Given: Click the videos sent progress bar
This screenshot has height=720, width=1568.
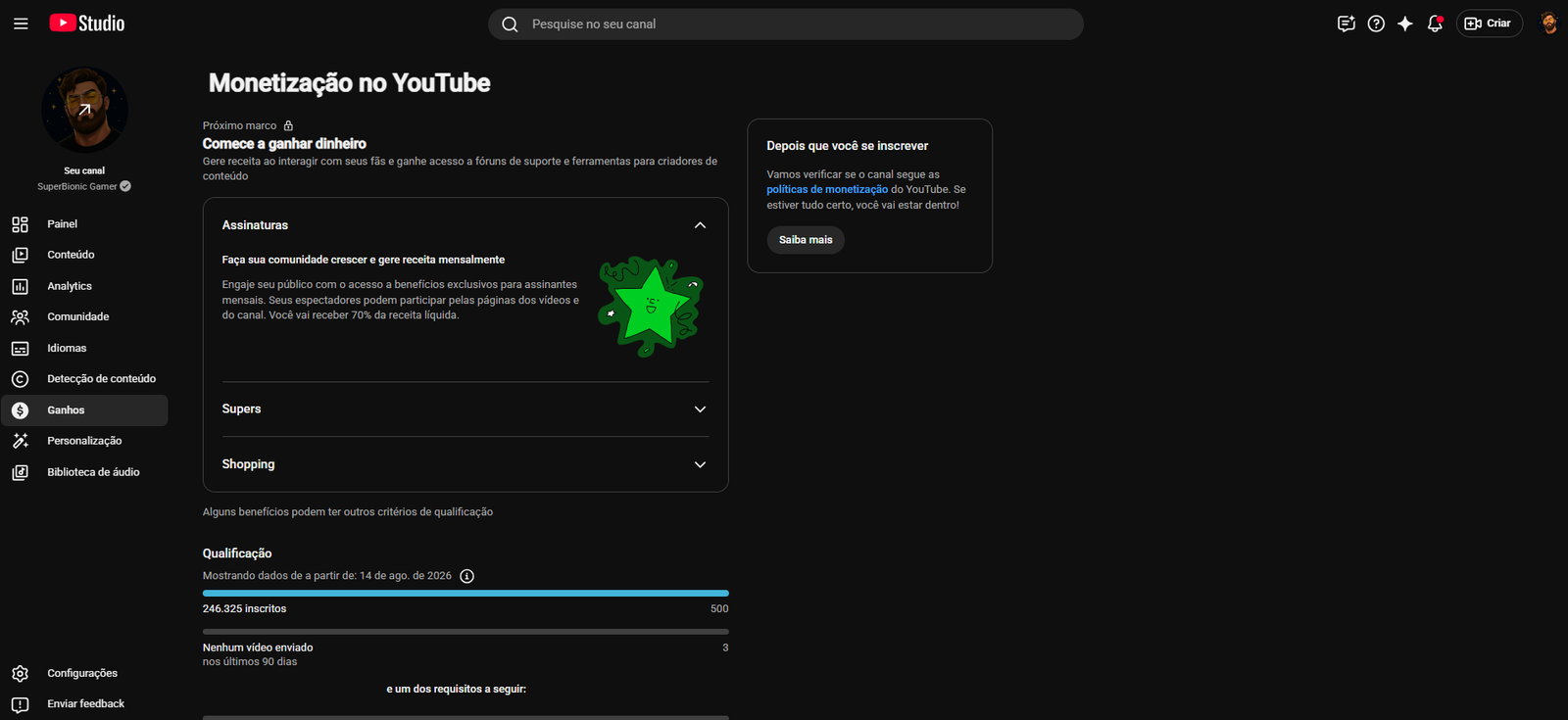Looking at the screenshot, I should (x=465, y=632).
